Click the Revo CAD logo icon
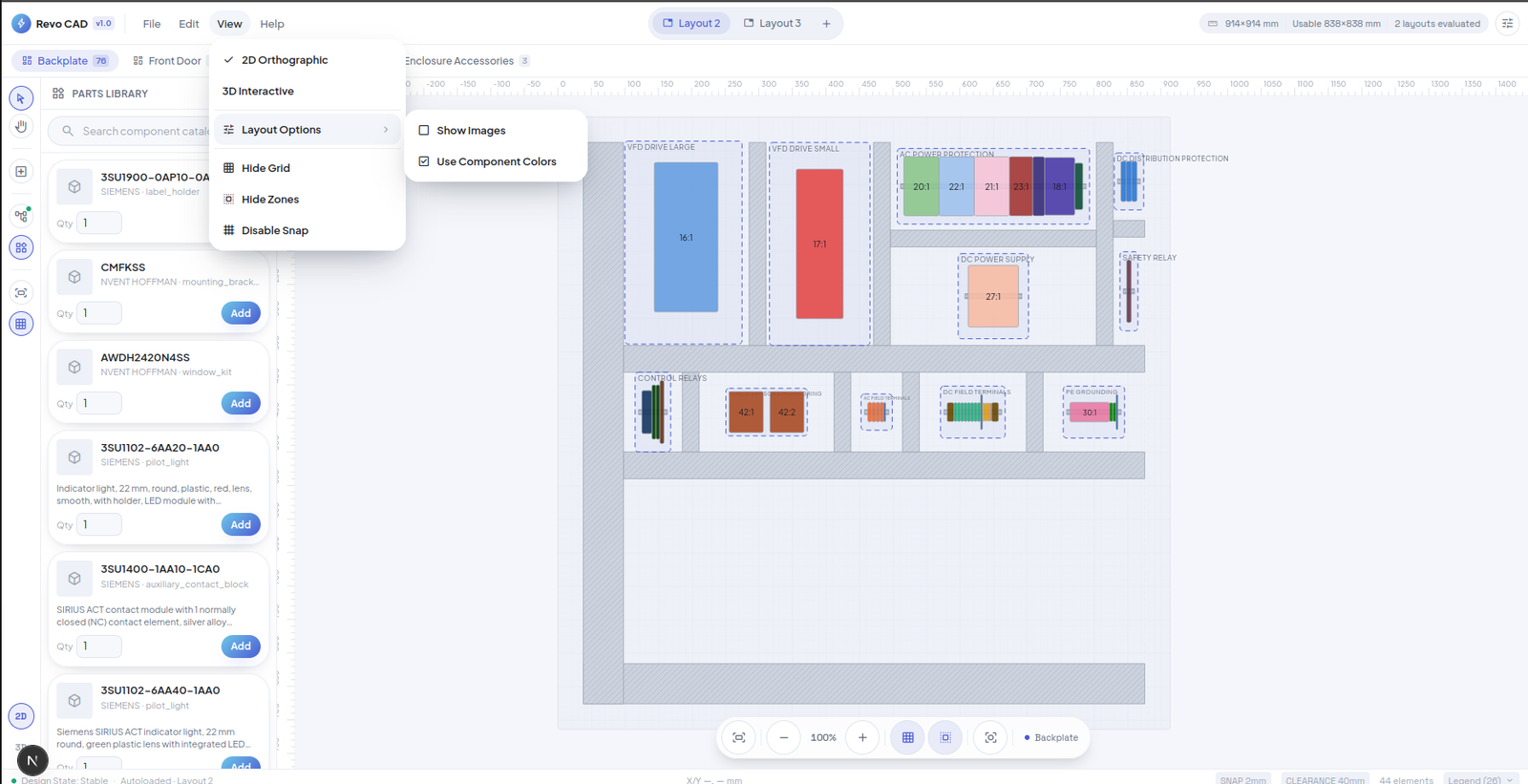 pos(21,23)
